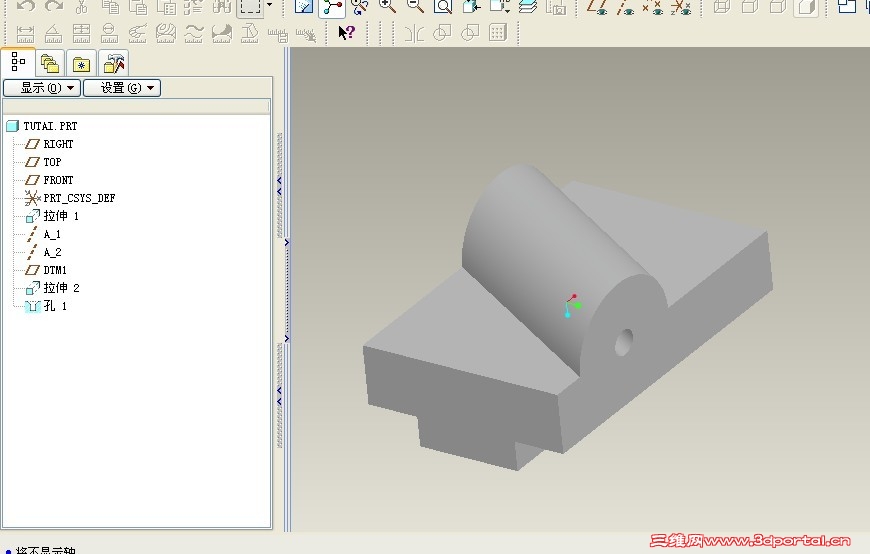Toggle datum plane display
Viewport: 870px width, 554px height.
click(597, 7)
